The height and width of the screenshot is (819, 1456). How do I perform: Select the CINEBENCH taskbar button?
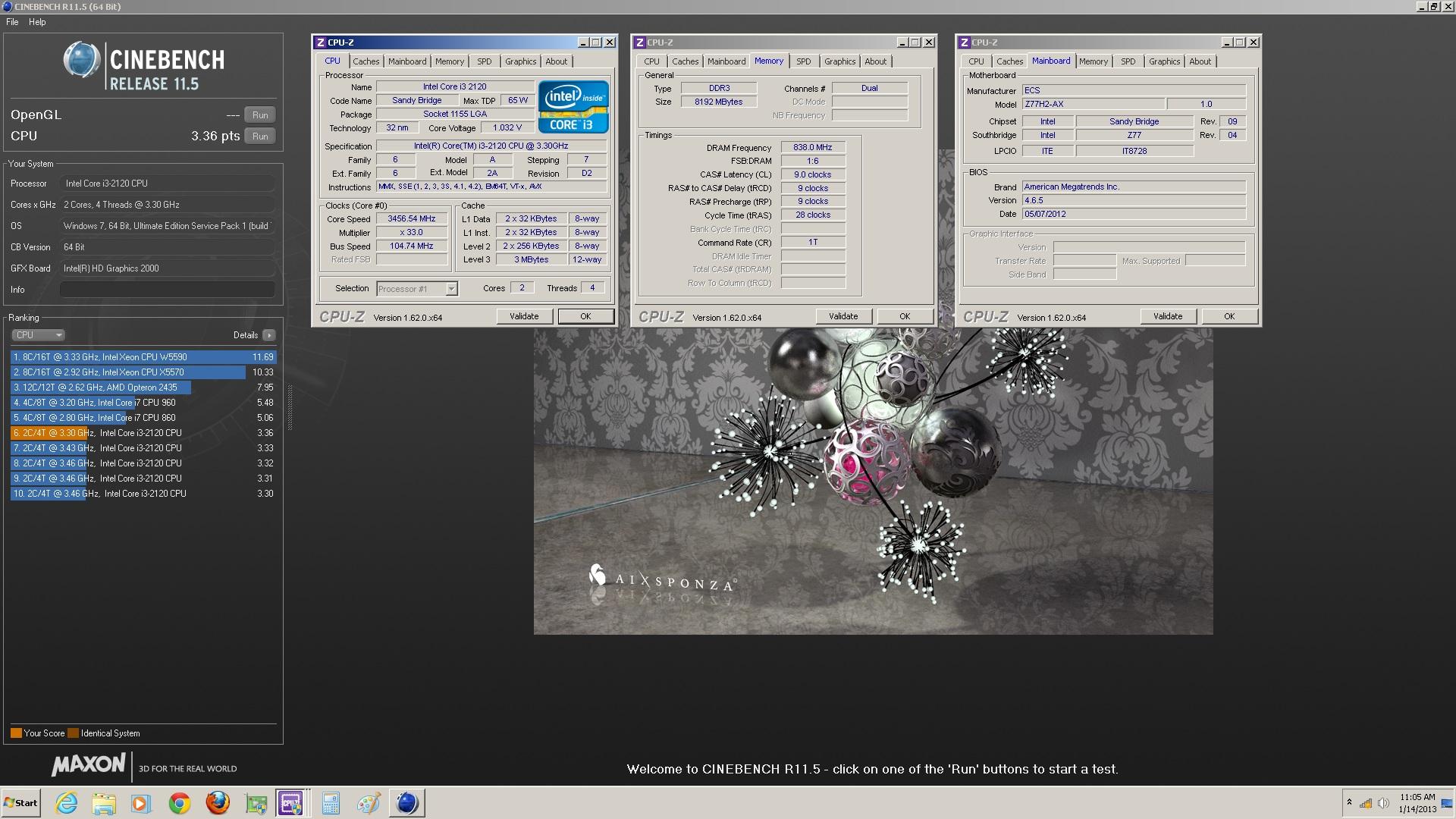click(407, 803)
